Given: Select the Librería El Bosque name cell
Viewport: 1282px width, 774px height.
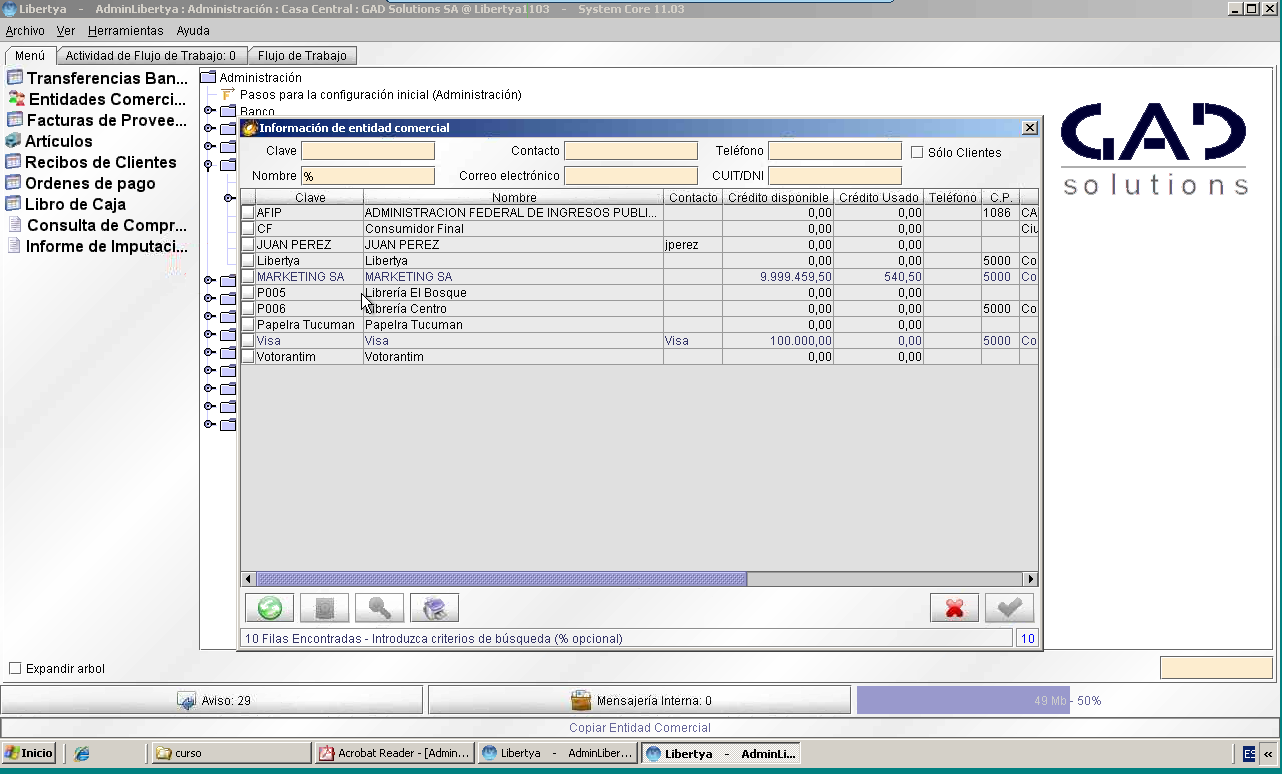Looking at the screenshot, I should click(x=513, y=293).
